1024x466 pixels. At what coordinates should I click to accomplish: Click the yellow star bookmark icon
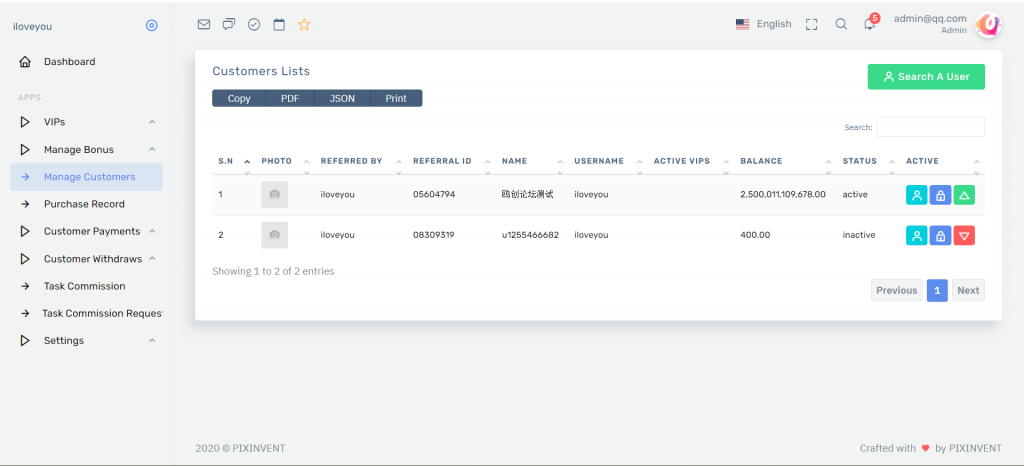click(x=304, y=24)
